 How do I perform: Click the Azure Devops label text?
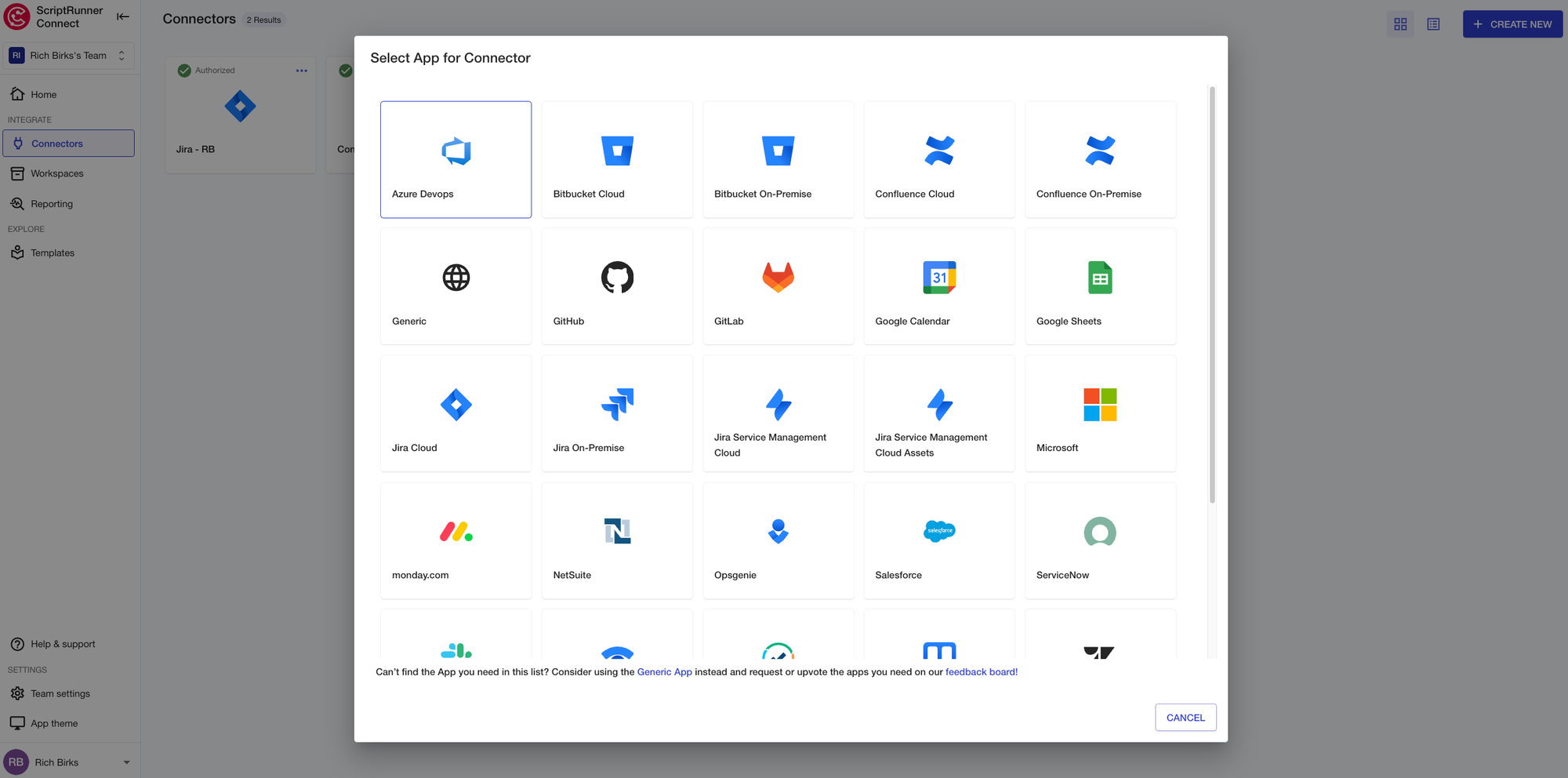(423, 194)
